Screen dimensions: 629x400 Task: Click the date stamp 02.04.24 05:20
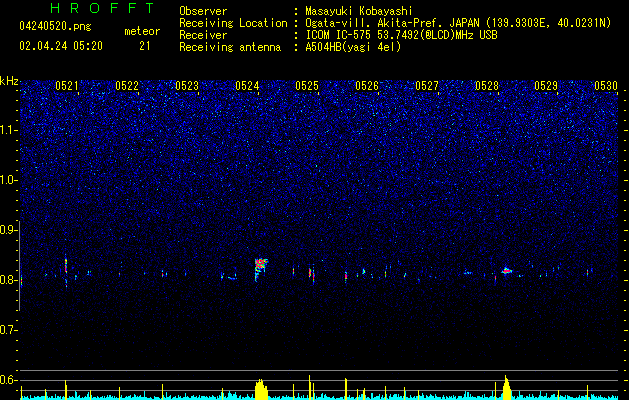point(61,46)
